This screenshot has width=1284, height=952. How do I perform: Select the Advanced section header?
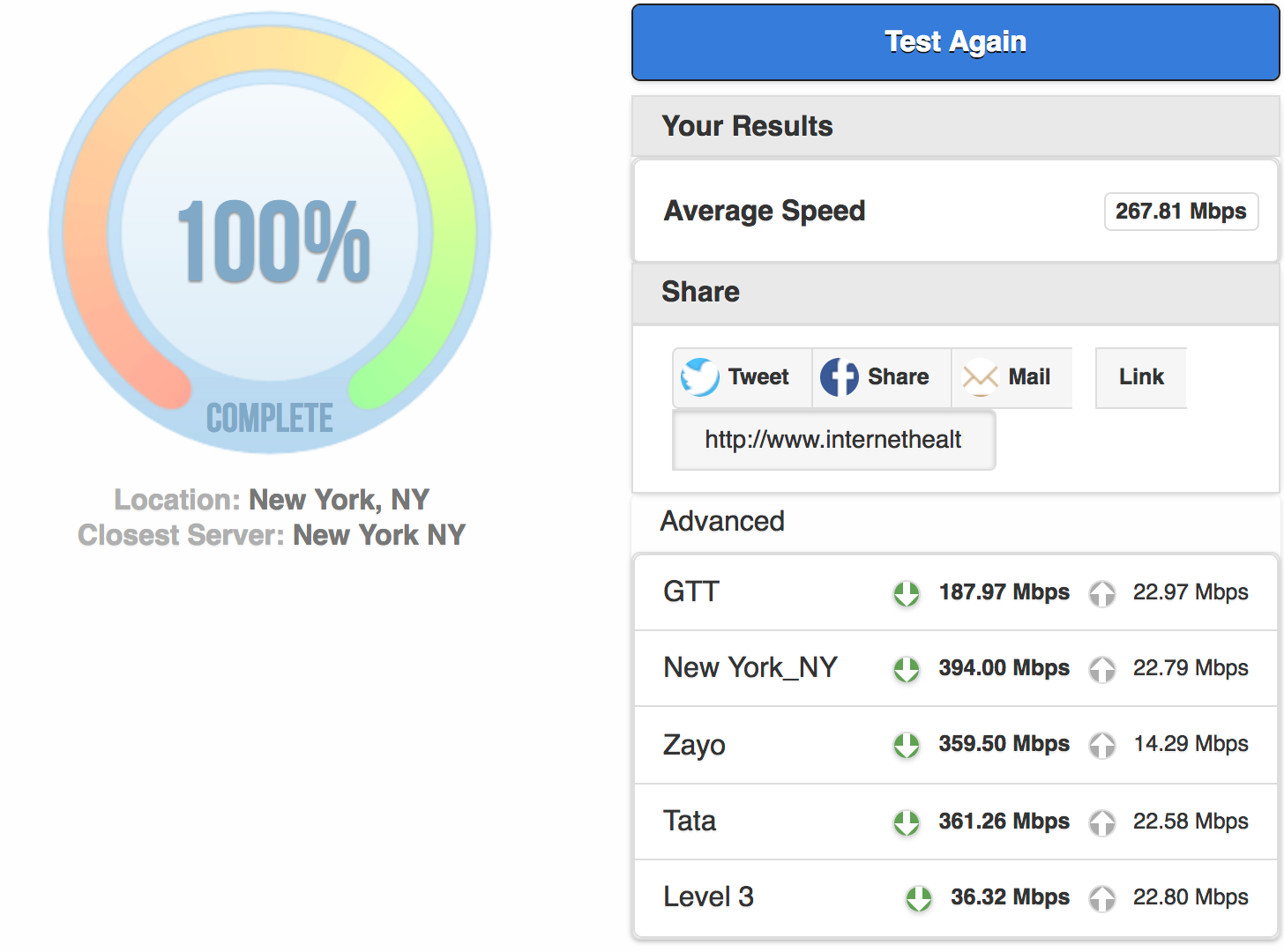(x=722, y=521)
